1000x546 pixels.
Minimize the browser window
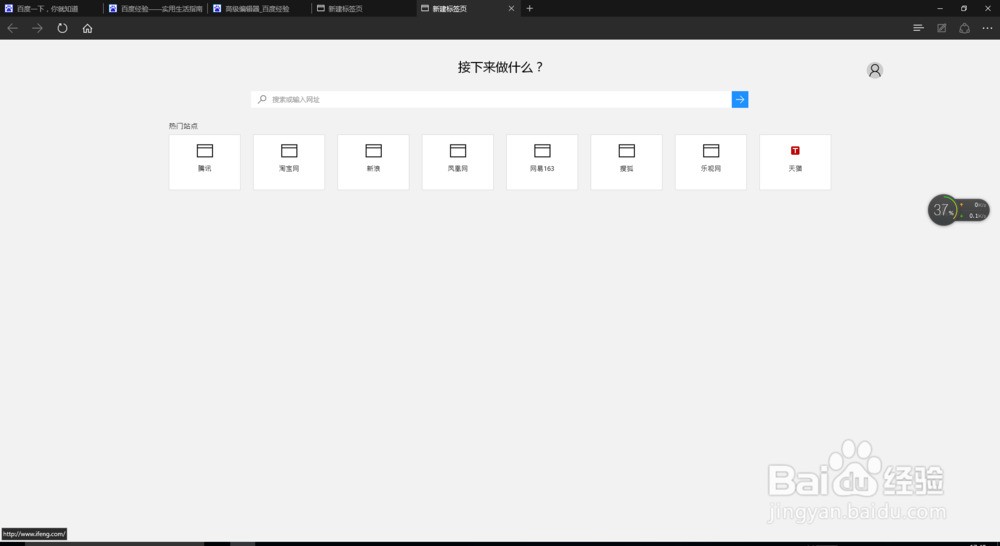click(939, 8)
